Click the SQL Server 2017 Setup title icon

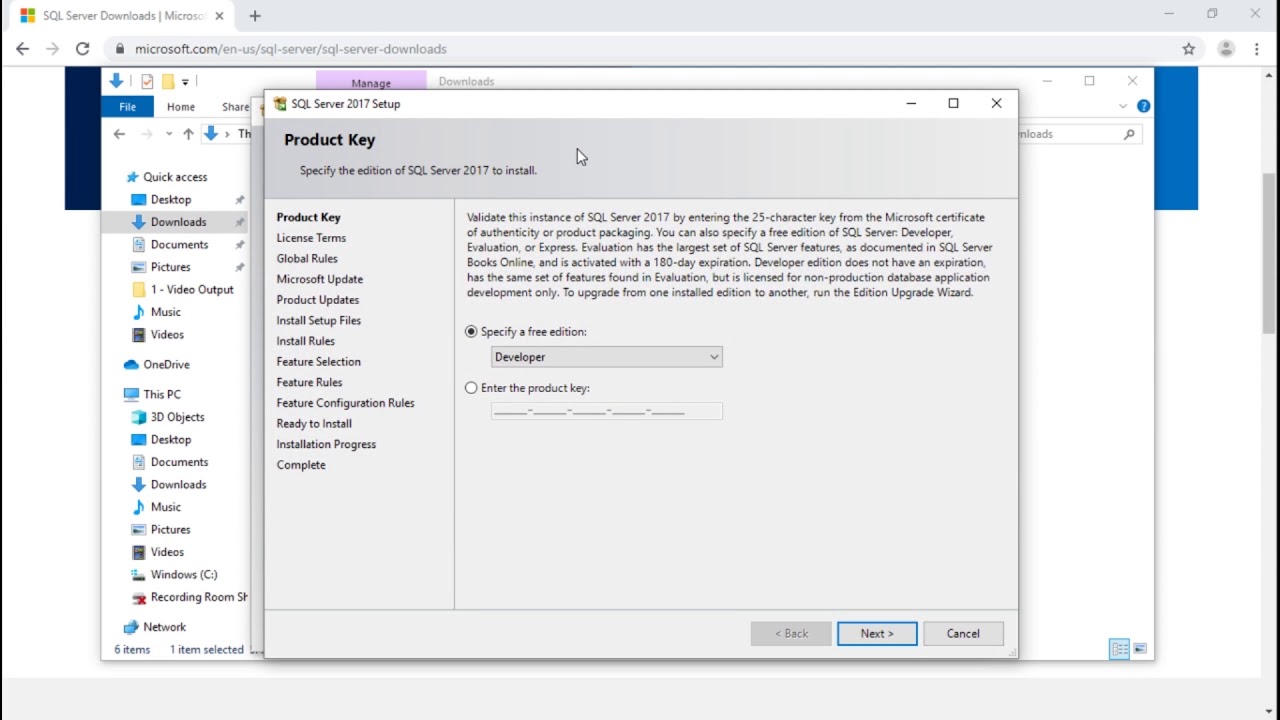click(x=280, y=104)
